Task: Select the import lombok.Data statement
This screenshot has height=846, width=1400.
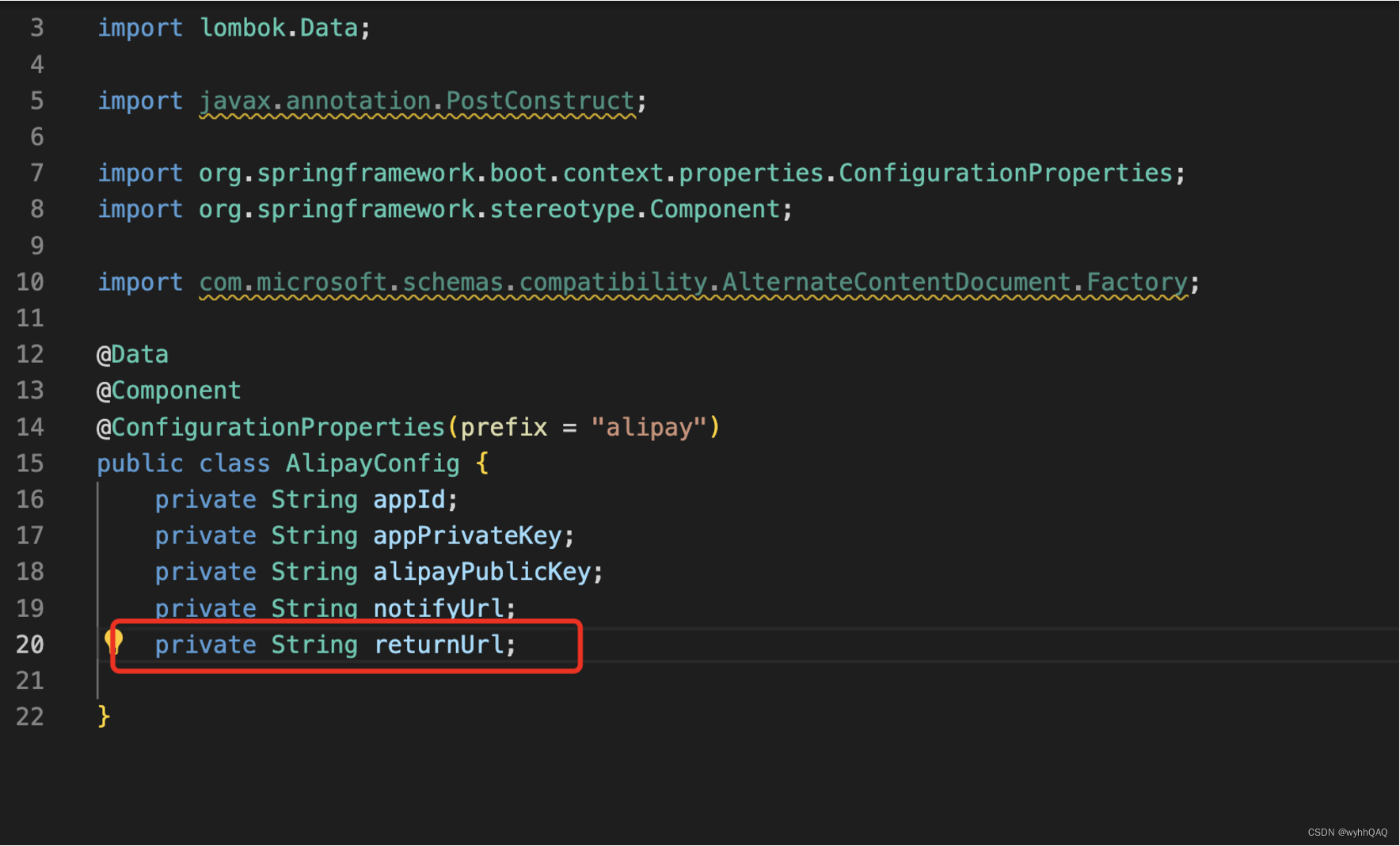Action: [x=232, y=27]
